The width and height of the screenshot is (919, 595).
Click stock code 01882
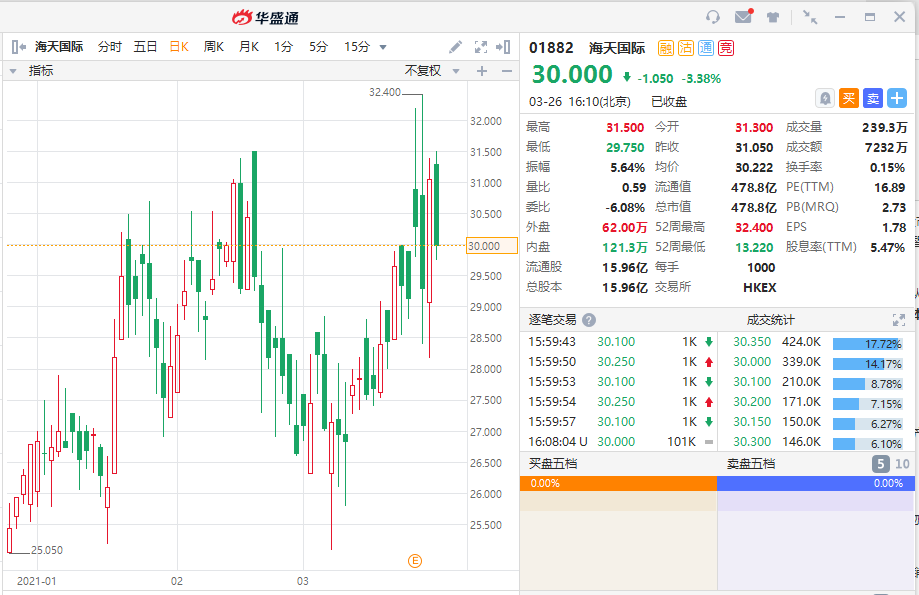[x=551, y=48]
